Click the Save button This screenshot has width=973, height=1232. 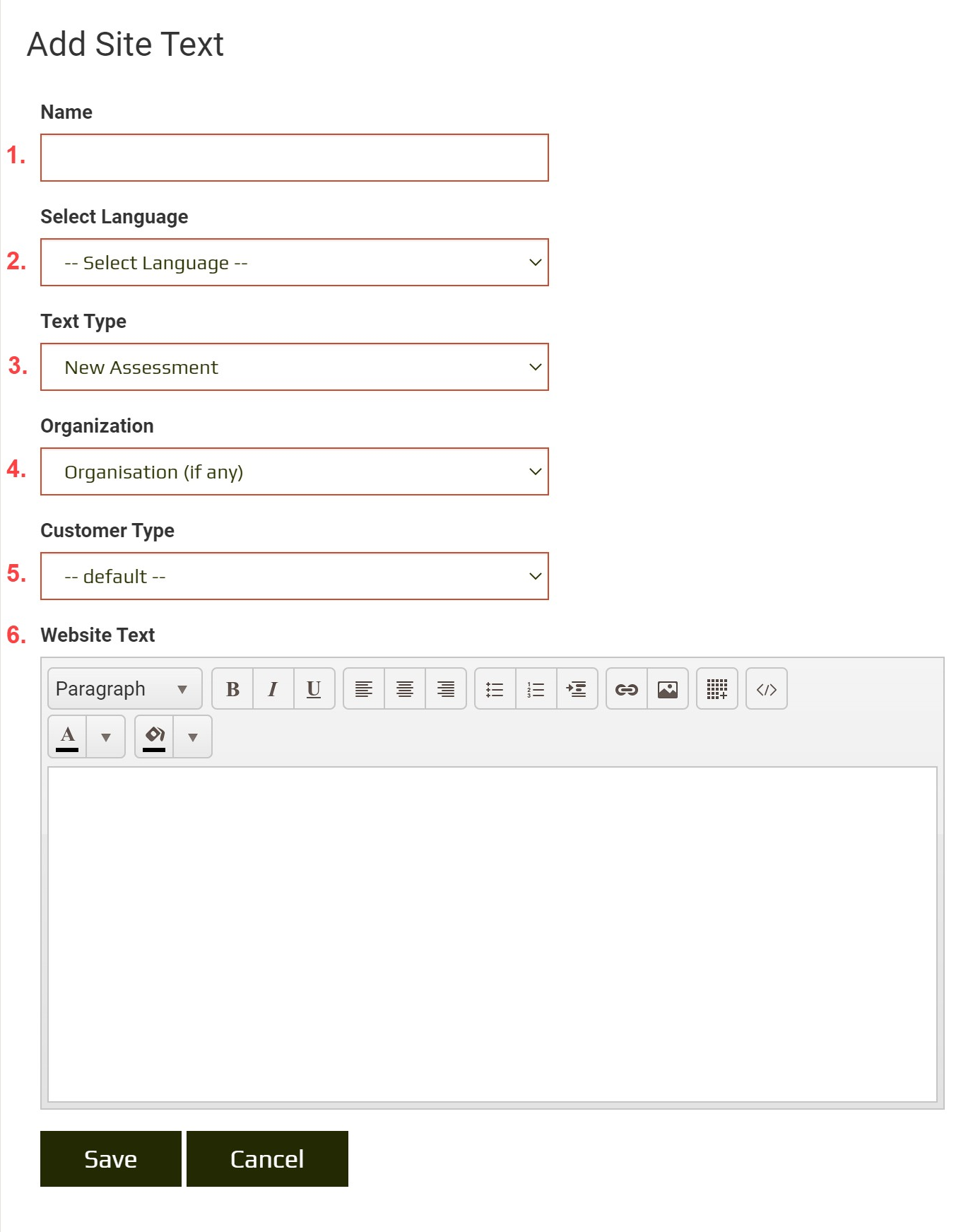pos(111,1159)
